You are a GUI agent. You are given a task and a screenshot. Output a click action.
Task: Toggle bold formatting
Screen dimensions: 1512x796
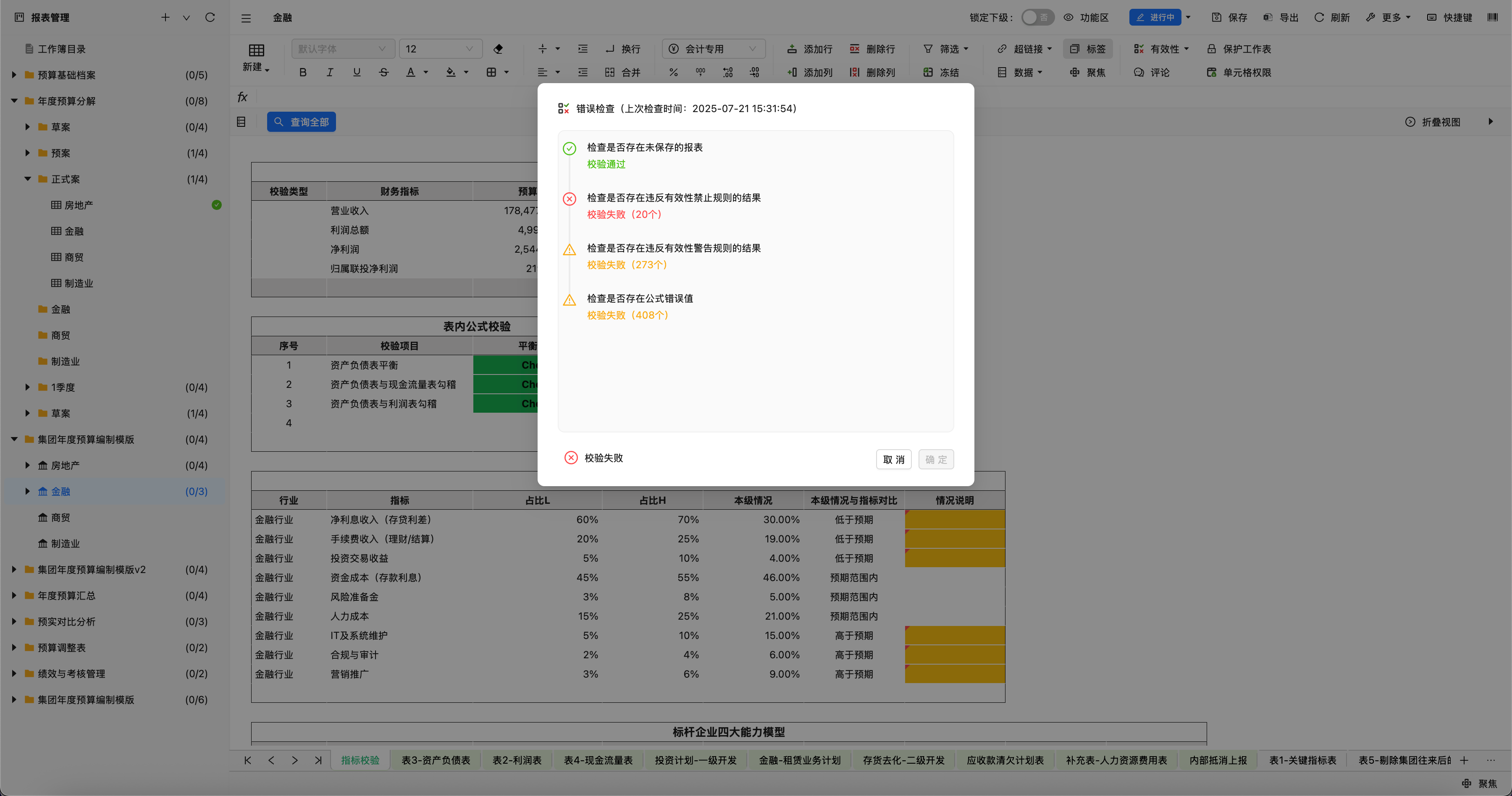(x=303, y=72)
